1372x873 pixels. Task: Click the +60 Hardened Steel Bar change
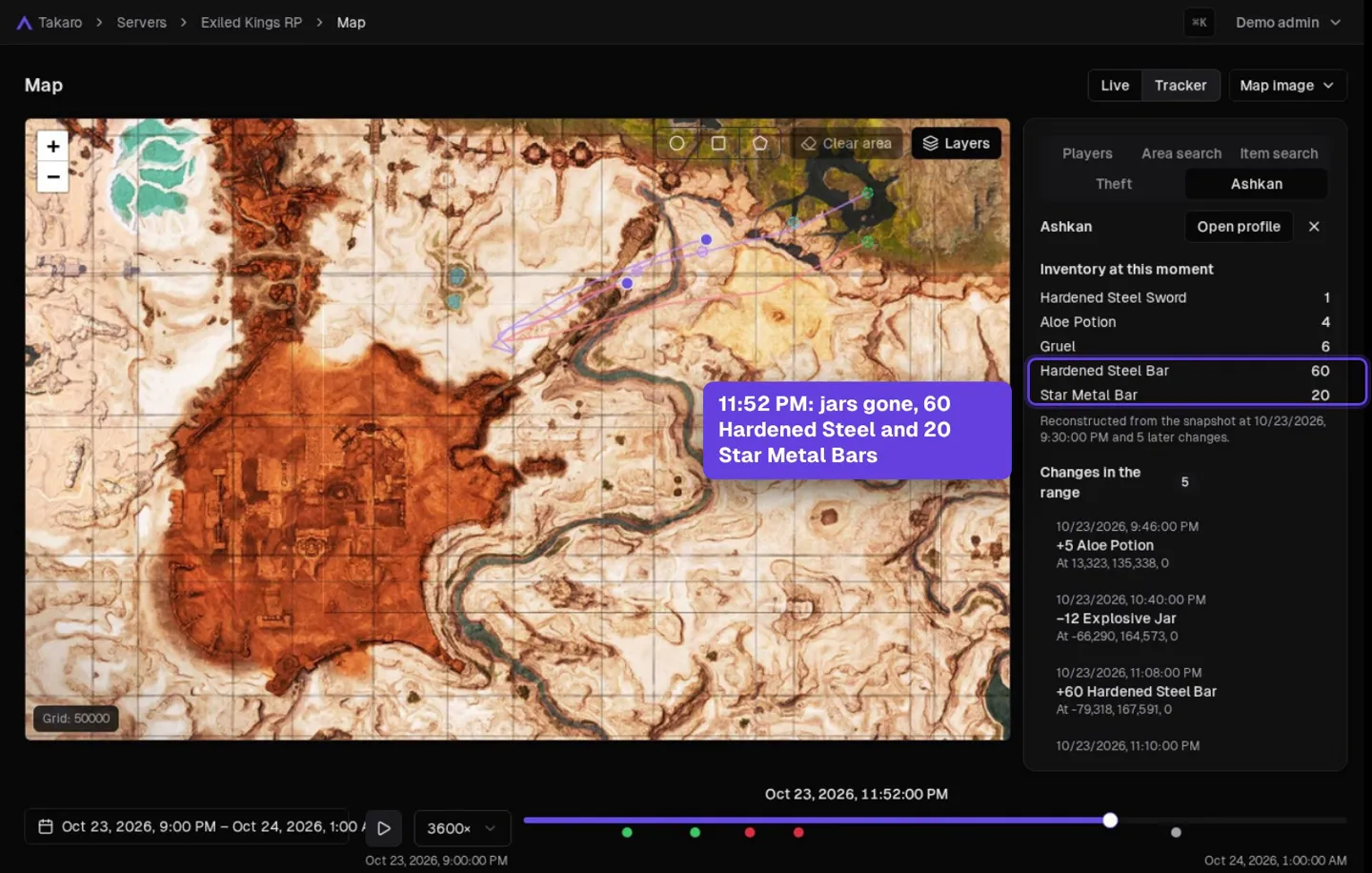1136,691
